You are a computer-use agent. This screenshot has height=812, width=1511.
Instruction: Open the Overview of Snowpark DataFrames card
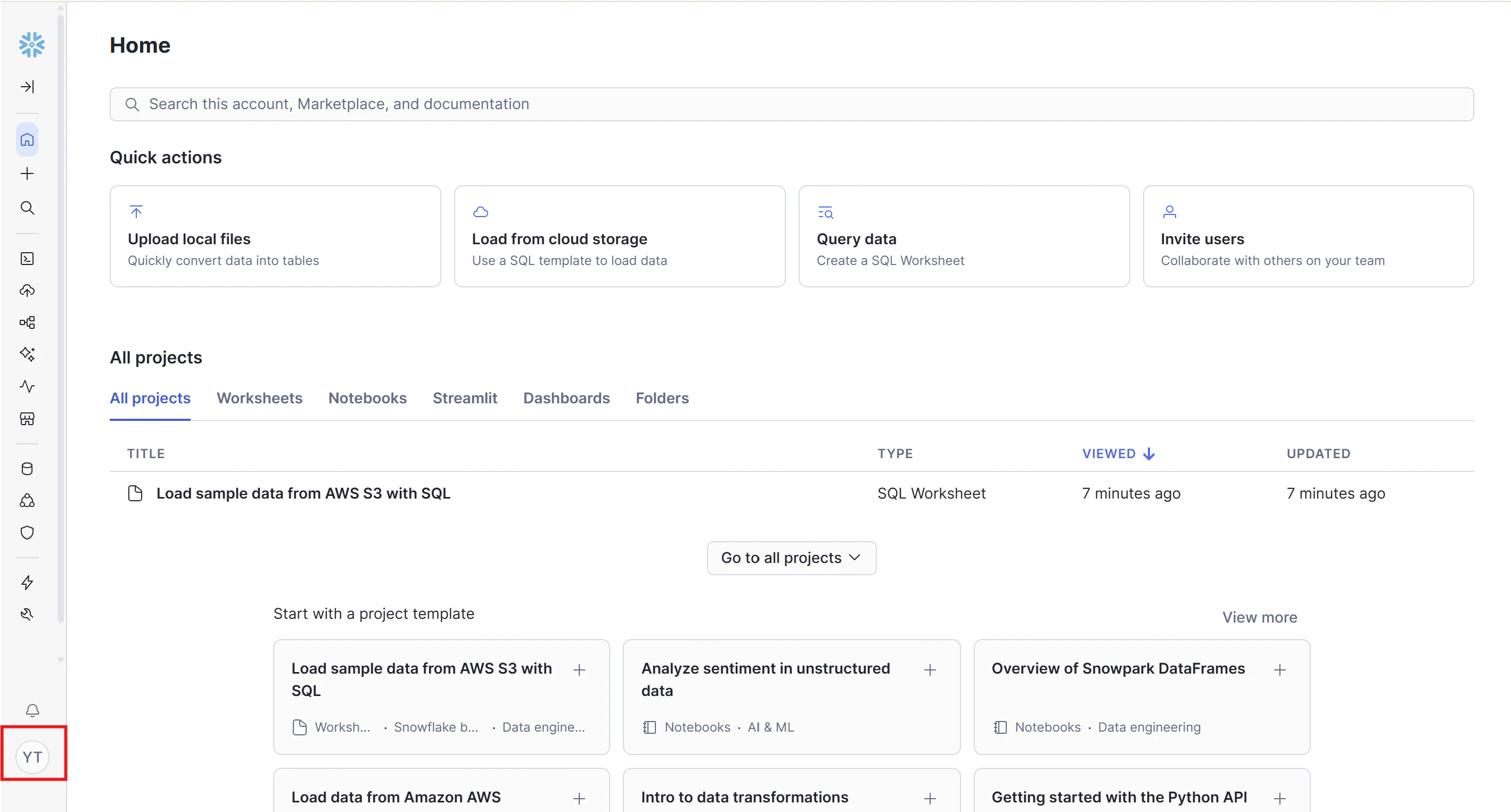(x=1142, y=697)
